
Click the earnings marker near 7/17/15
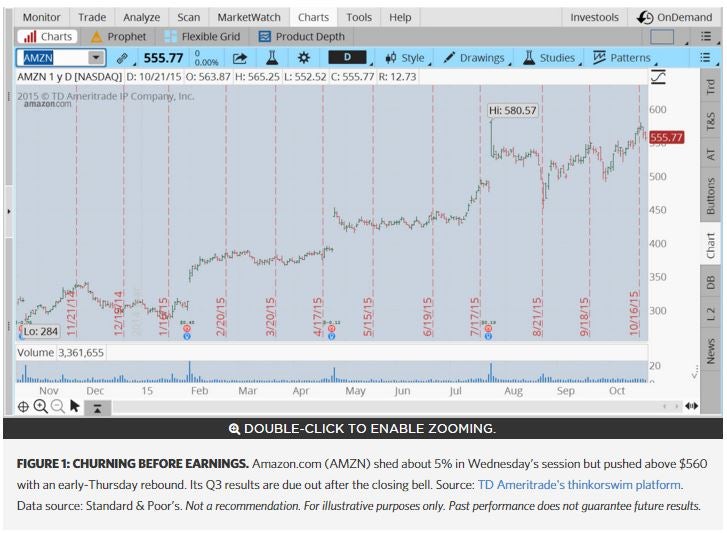(488, 332)
